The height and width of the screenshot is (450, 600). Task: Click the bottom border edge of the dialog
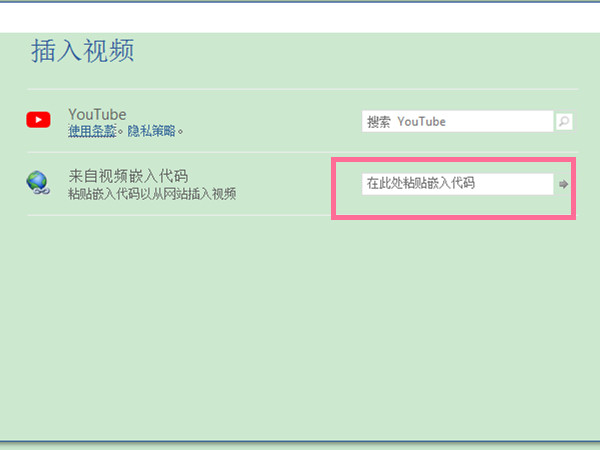[x=300, y=439]
